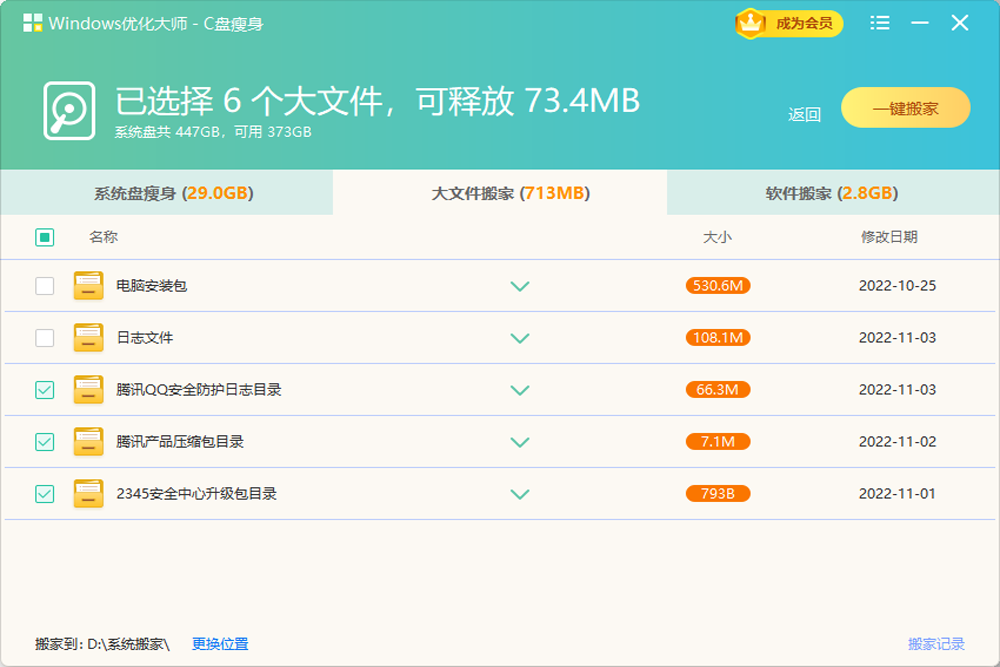Expand the 2345安全中心升级包目录 chevron
The width and height of the screenshot is (1000, 667).
[x=519, y=493]
